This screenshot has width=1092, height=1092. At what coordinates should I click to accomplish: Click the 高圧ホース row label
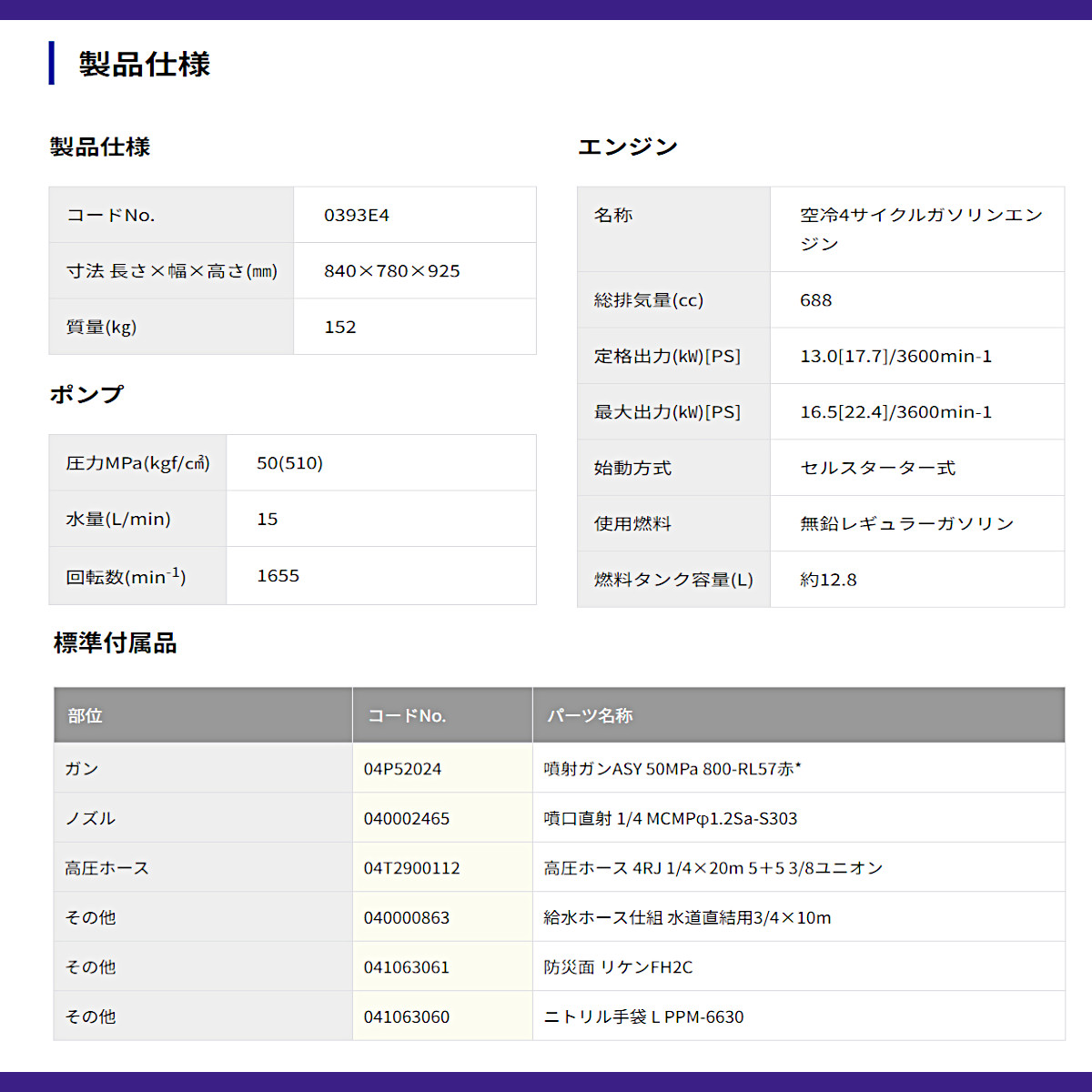pyautogui.click(x=106, y=868)
